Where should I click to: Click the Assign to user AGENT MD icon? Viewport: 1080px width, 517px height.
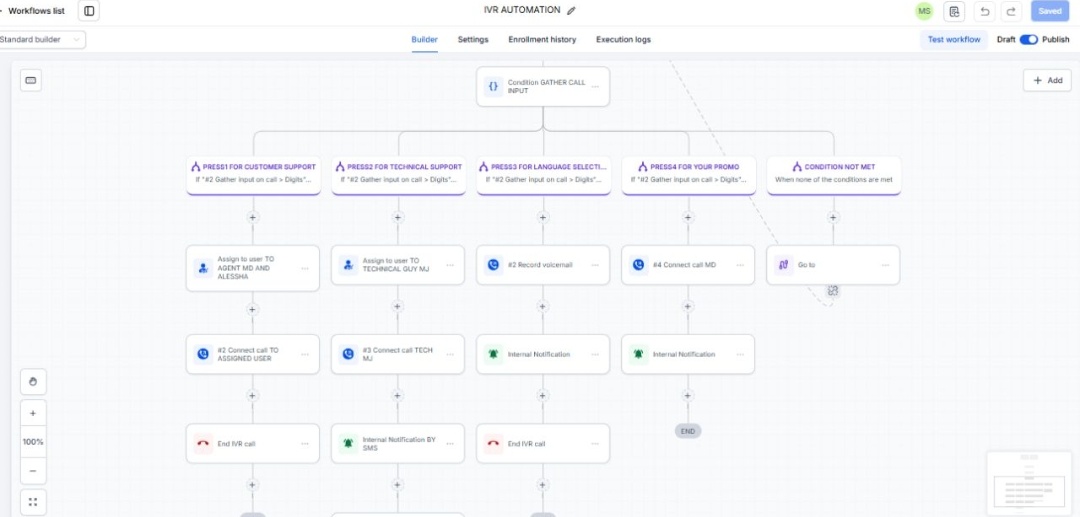coord(203,268)
